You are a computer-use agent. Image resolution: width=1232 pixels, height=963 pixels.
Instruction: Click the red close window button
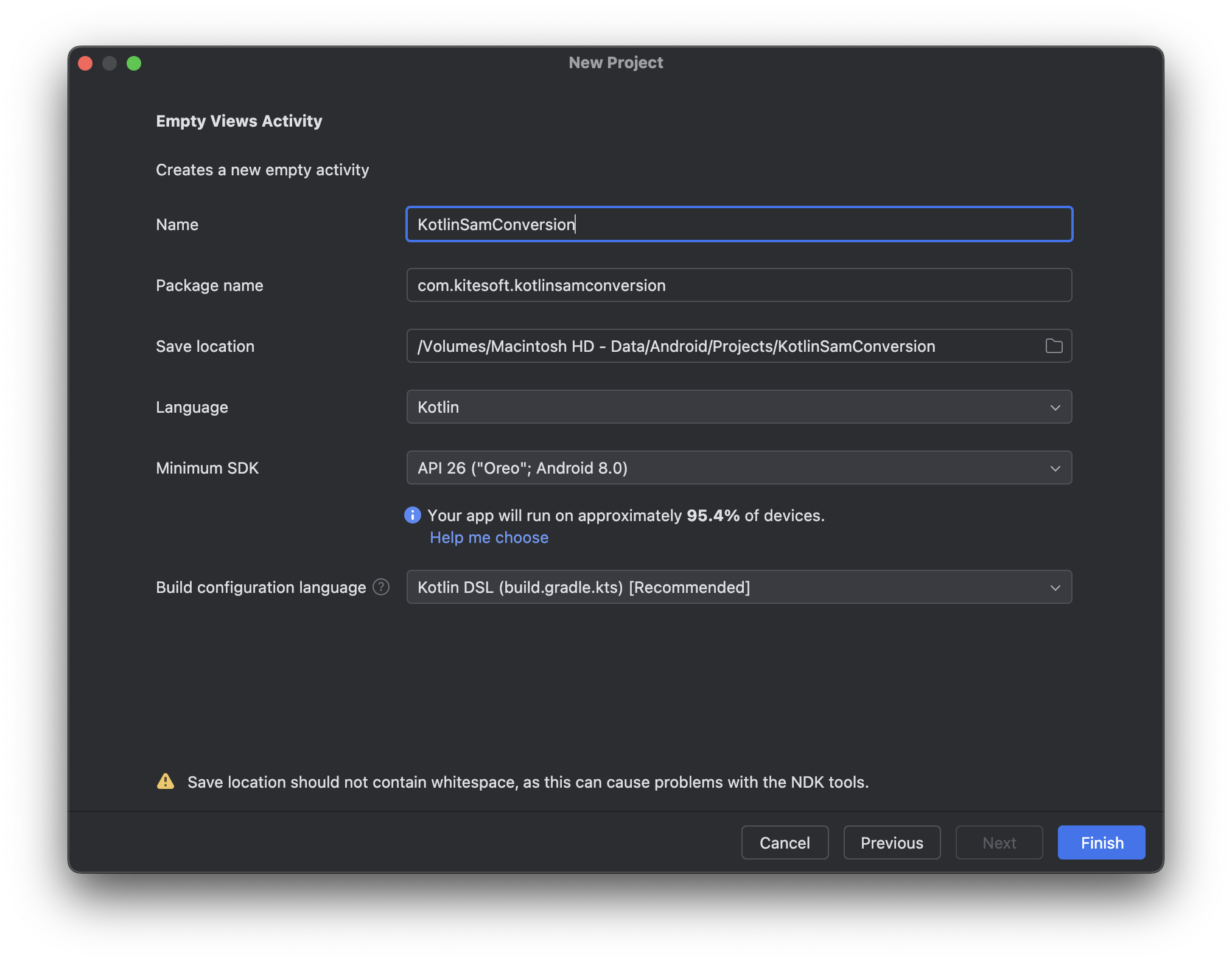click(85, 63)
